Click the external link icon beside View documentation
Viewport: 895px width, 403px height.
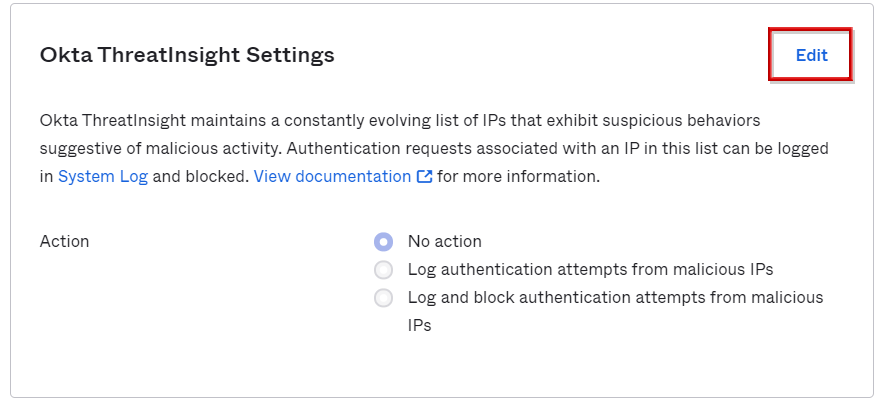pos(425,176)
